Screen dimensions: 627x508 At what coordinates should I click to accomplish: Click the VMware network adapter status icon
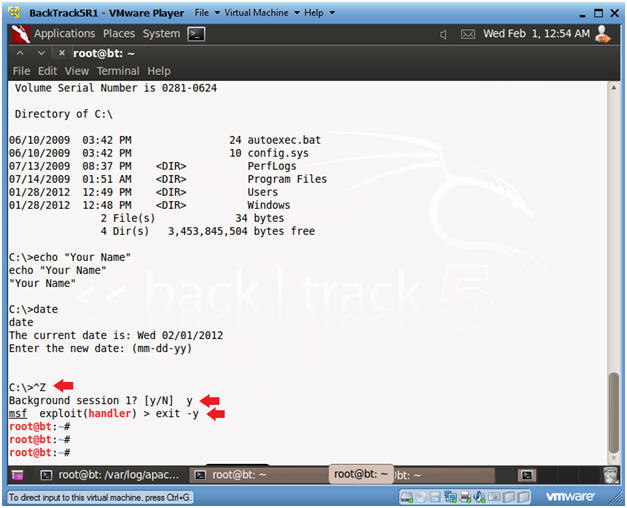point(450,497)
